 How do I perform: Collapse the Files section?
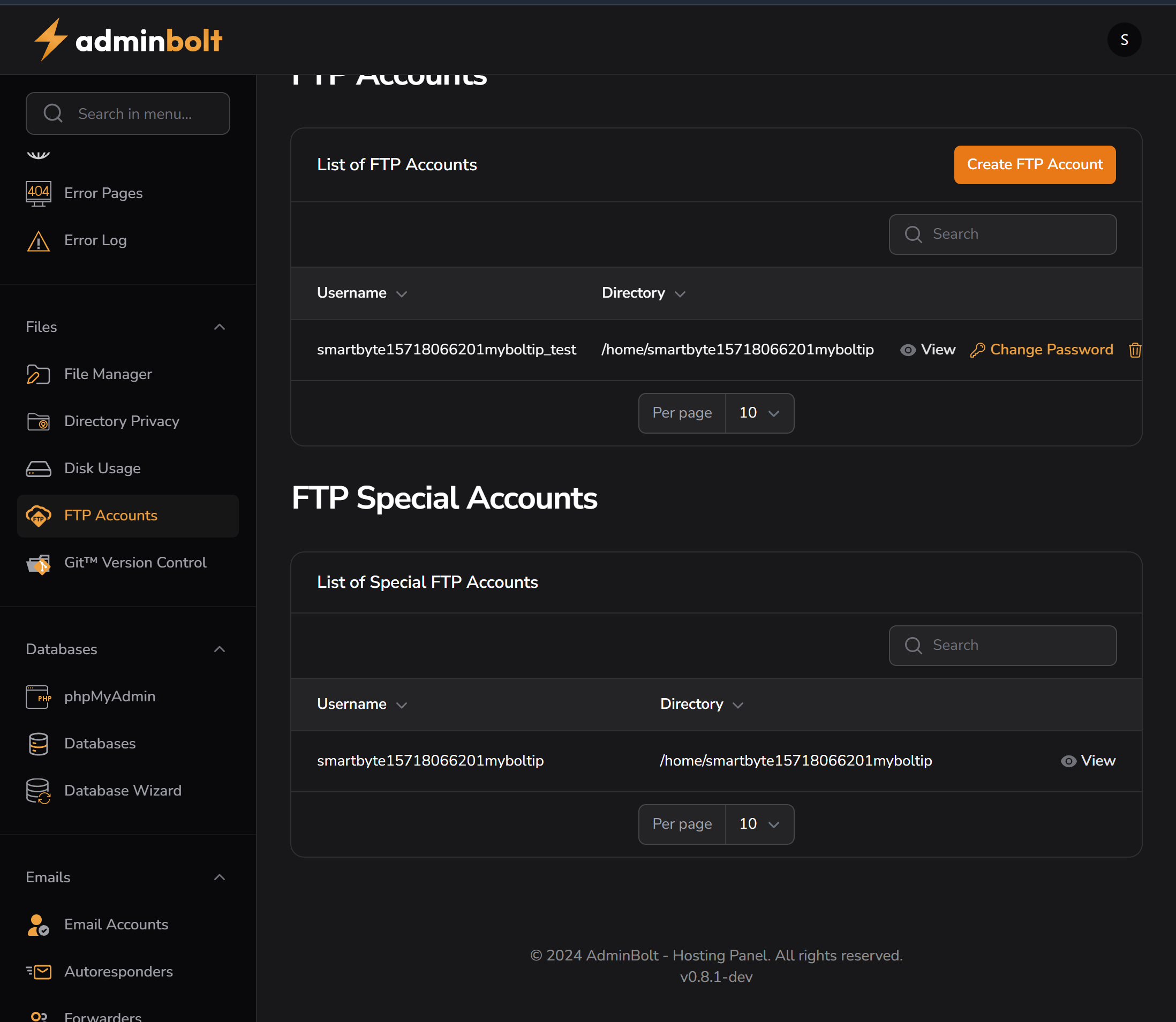point(220,326)
